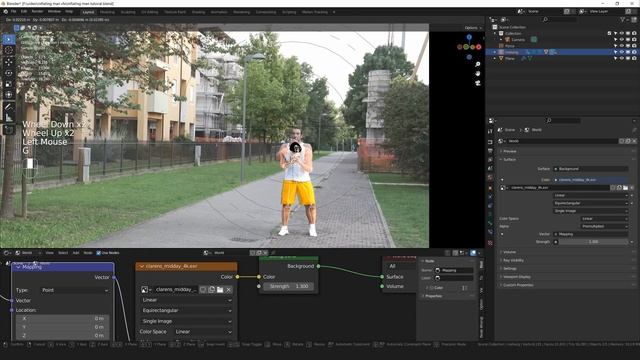The width and height of the screenshot is (640, 360).
Task: Toggle camera view icon in viewport
Action: pos(478,83)
